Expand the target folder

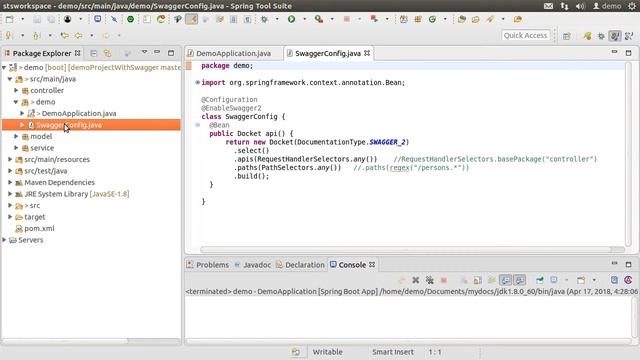(10, 217)
